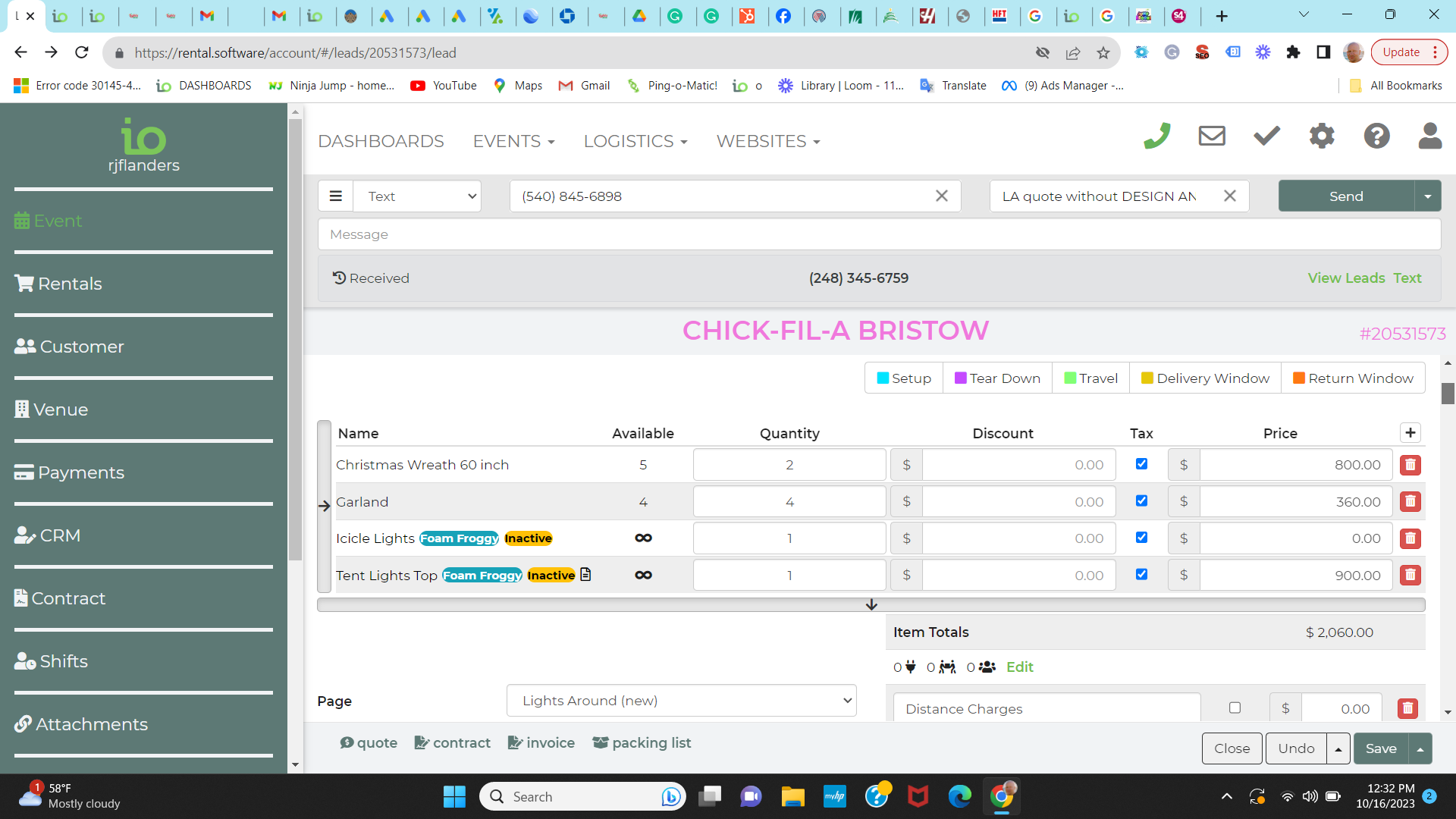Open the note icon on Tent Lights Top
This screenshot has width=1456, height=819.
[x=585, y=575]
